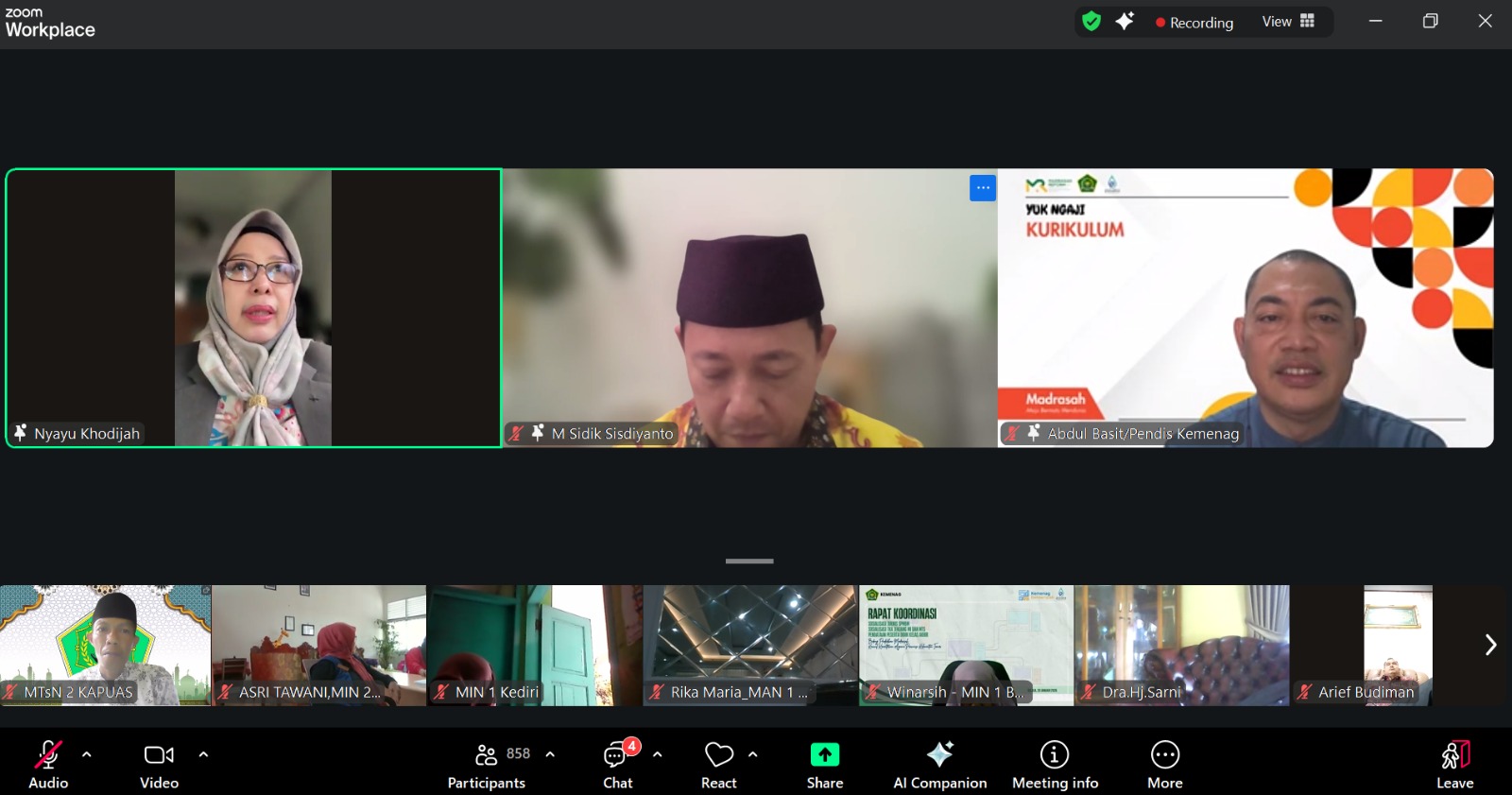Screen dimensions: 1512x795
Task: Expand the React options caret
Action: [x=753, y=754]
